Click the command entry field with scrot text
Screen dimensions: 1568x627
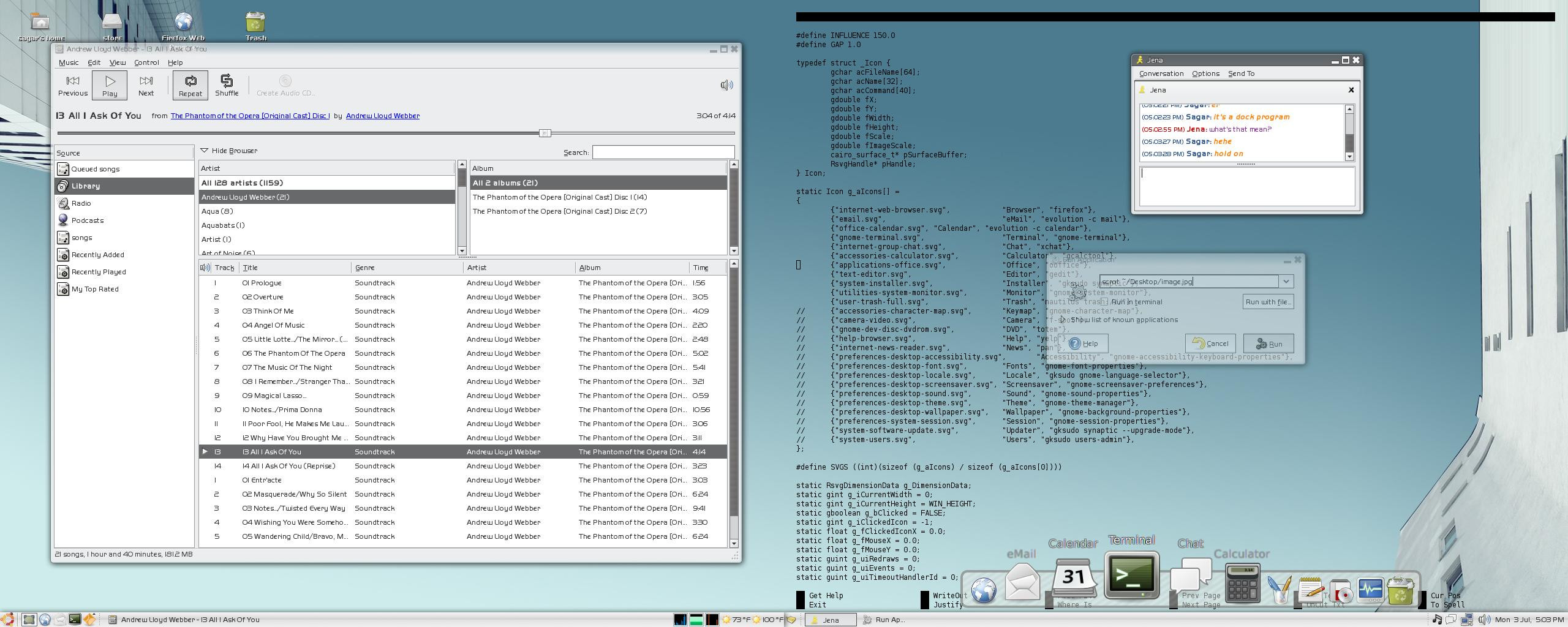[x=1189, y=282]
